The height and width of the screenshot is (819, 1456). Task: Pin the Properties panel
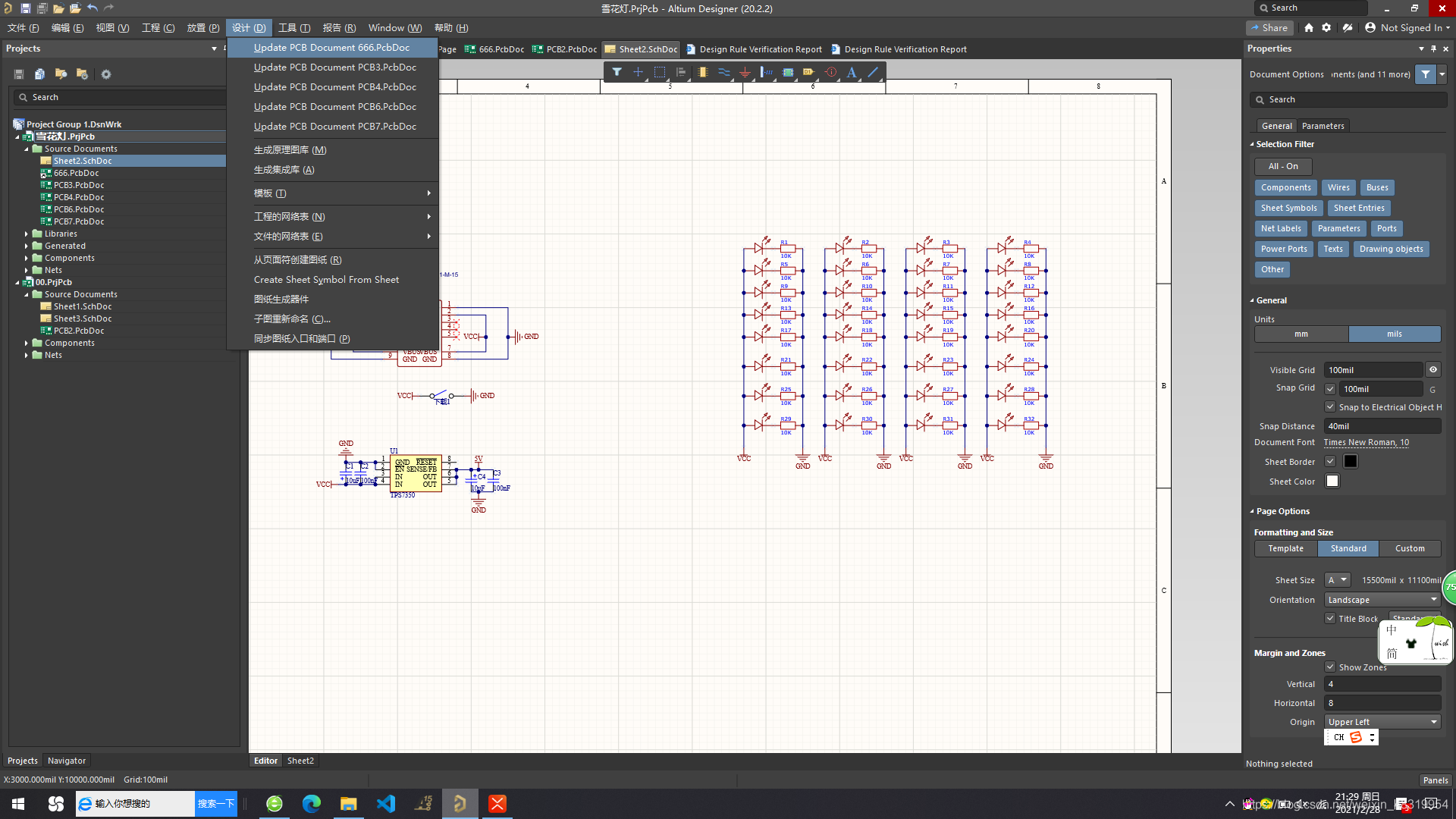1433,49
